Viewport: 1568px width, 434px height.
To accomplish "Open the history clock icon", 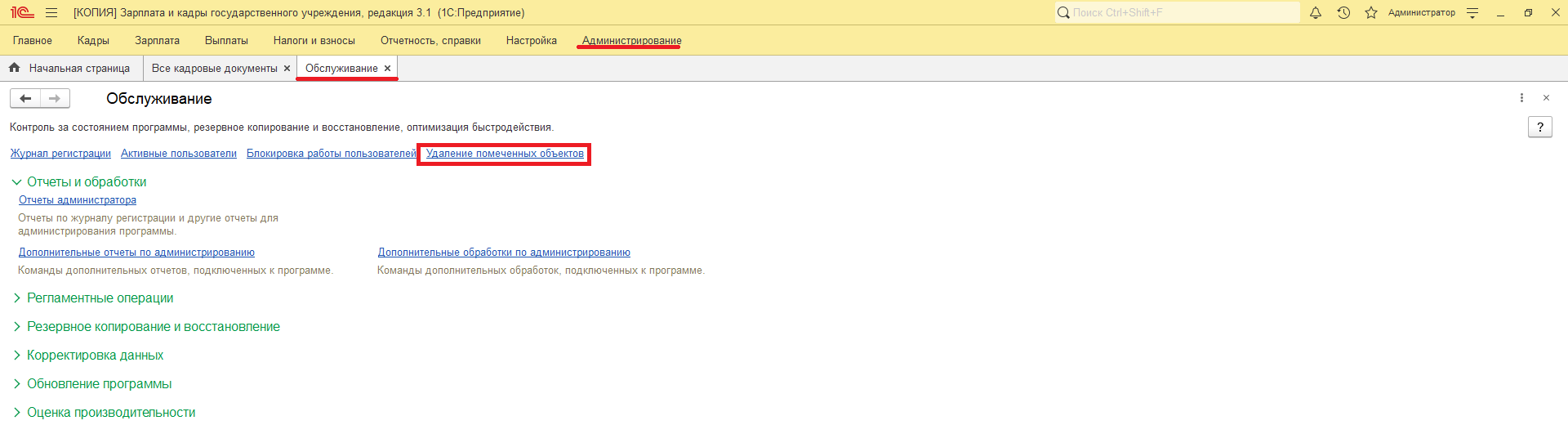I will tap(1343, 12).
